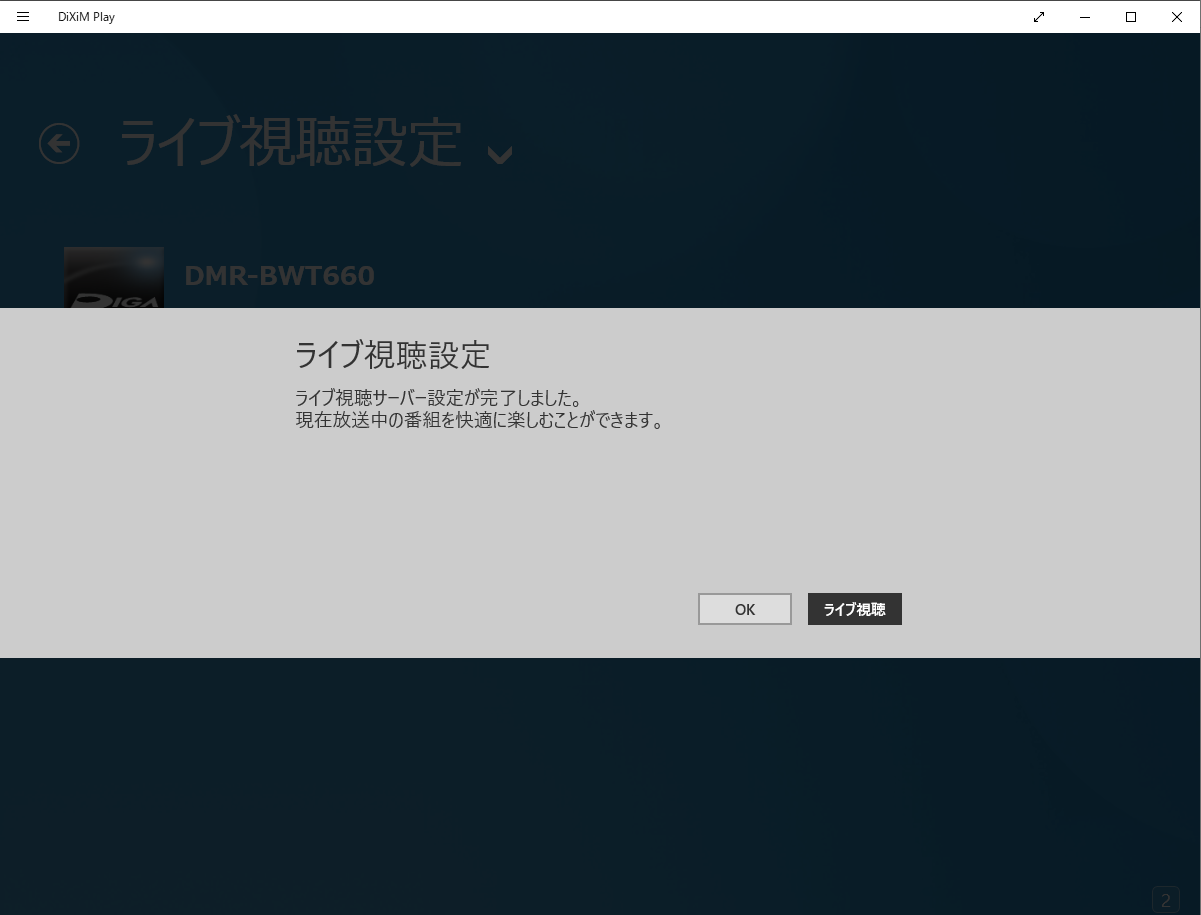This screenshot has width=1201, height=915.
Task: Click the large dimmed ライブ視聴設定 page header
Action: 290,143
